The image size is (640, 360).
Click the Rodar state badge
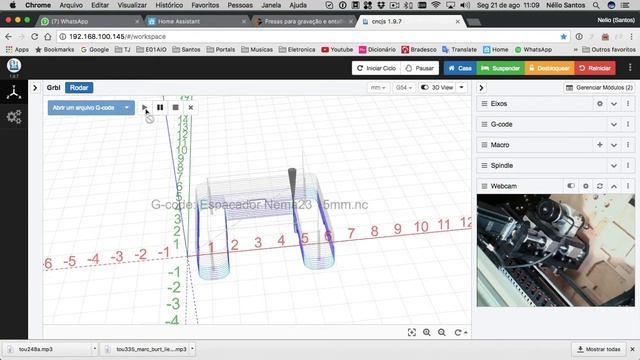[79, 88]
